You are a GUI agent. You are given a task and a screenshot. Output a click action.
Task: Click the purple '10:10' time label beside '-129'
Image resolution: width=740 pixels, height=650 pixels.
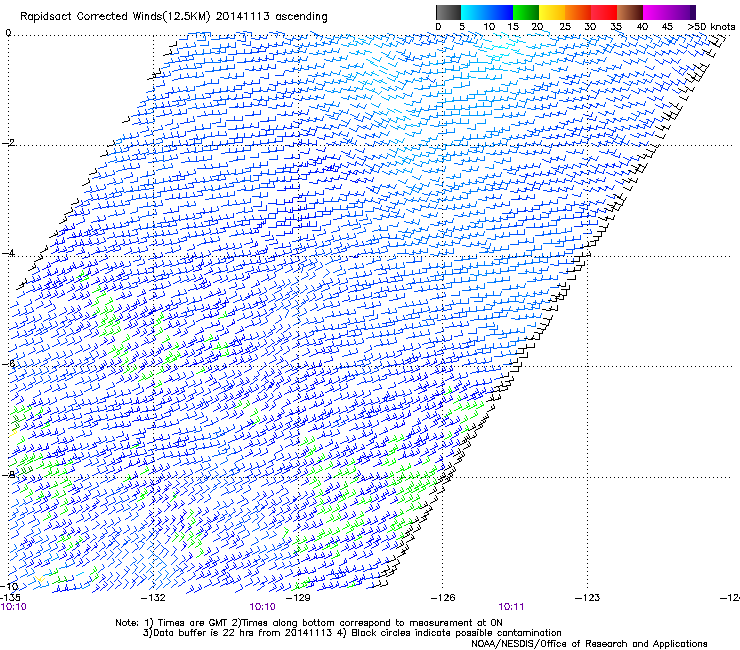tap(262, 607)
